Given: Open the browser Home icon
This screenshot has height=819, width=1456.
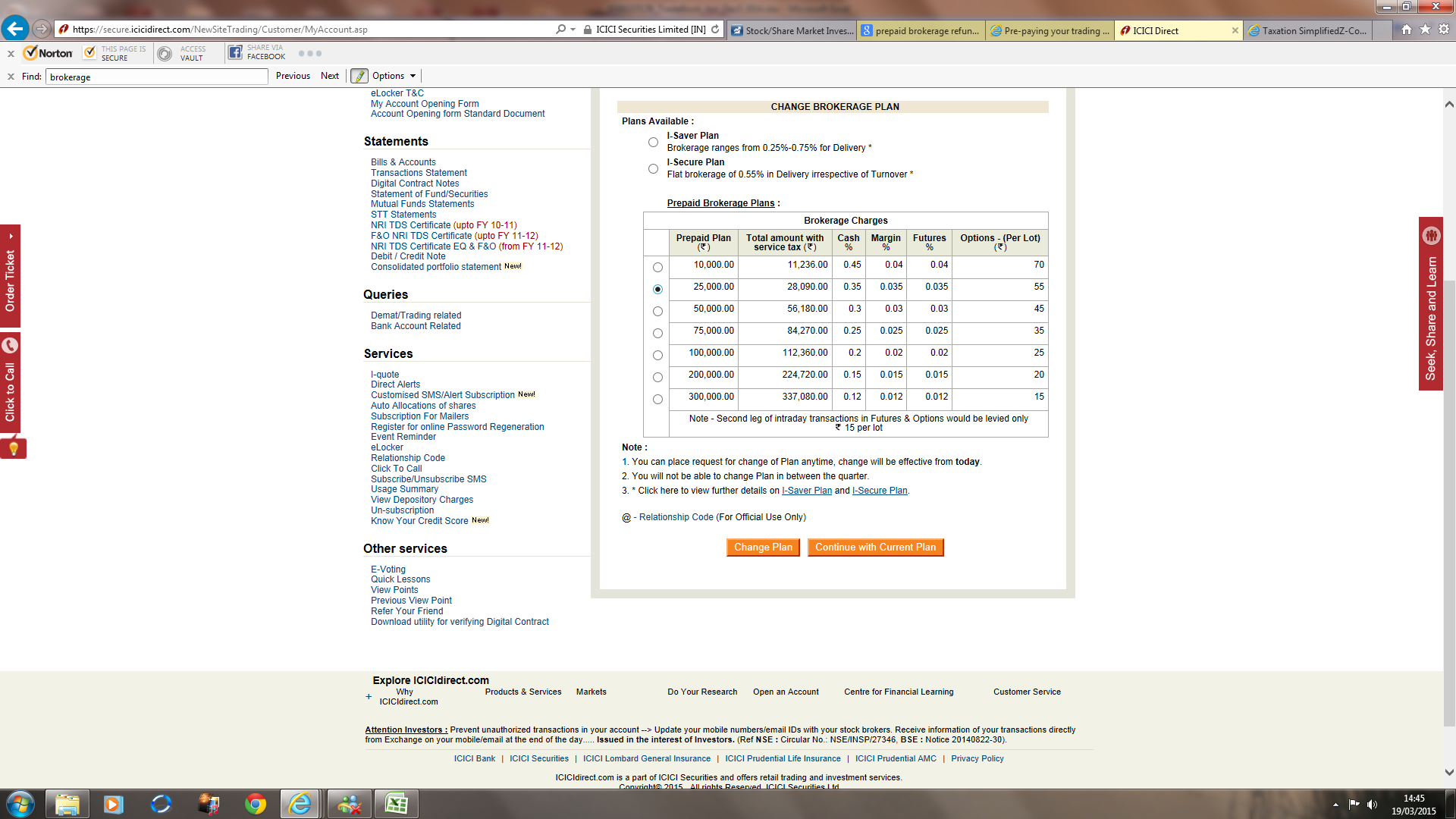Looking at the screenshot, I should [x=1407, y=30].
